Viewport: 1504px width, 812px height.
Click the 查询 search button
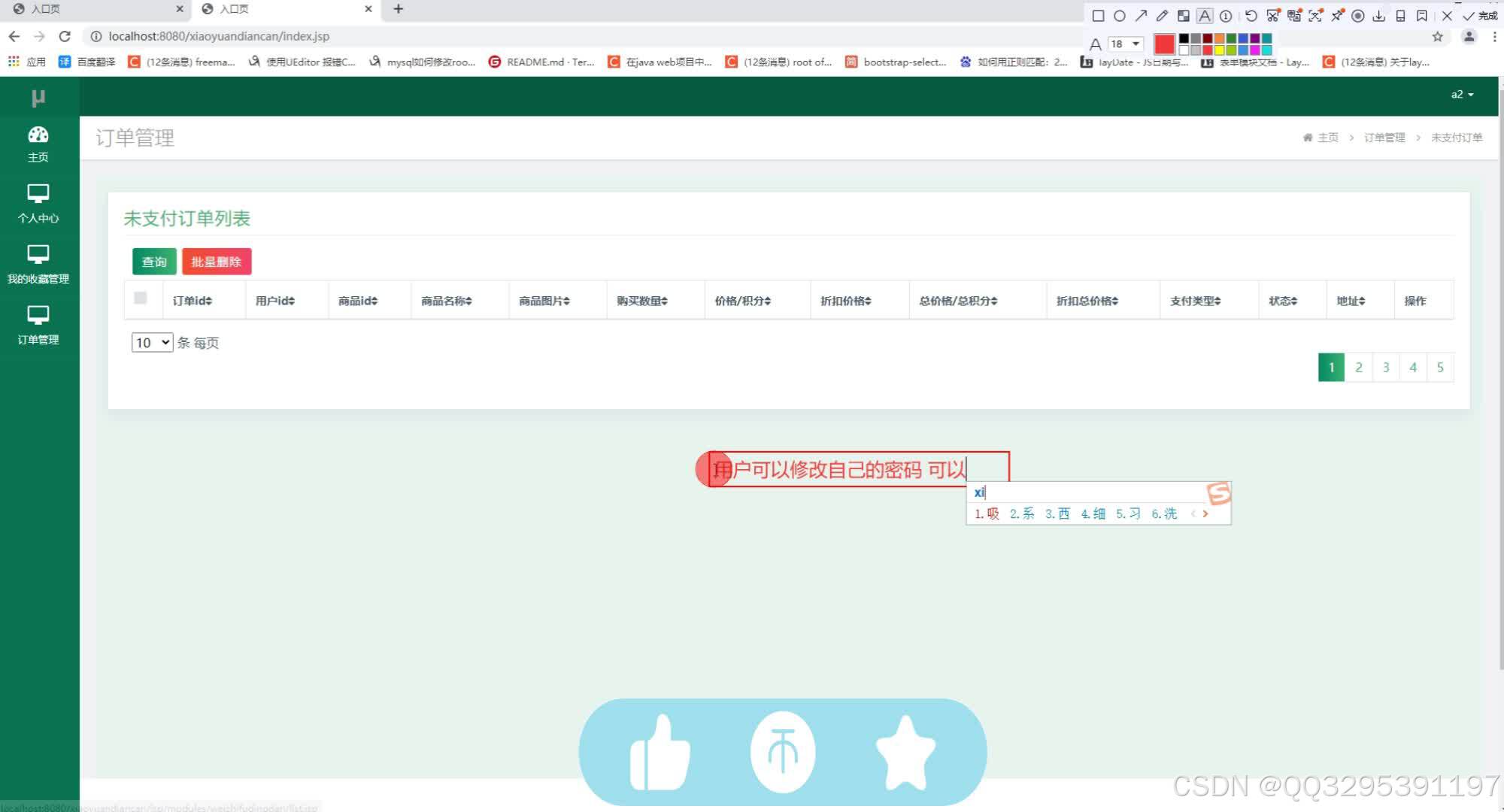pyautogui.click(x=154, y=262)
